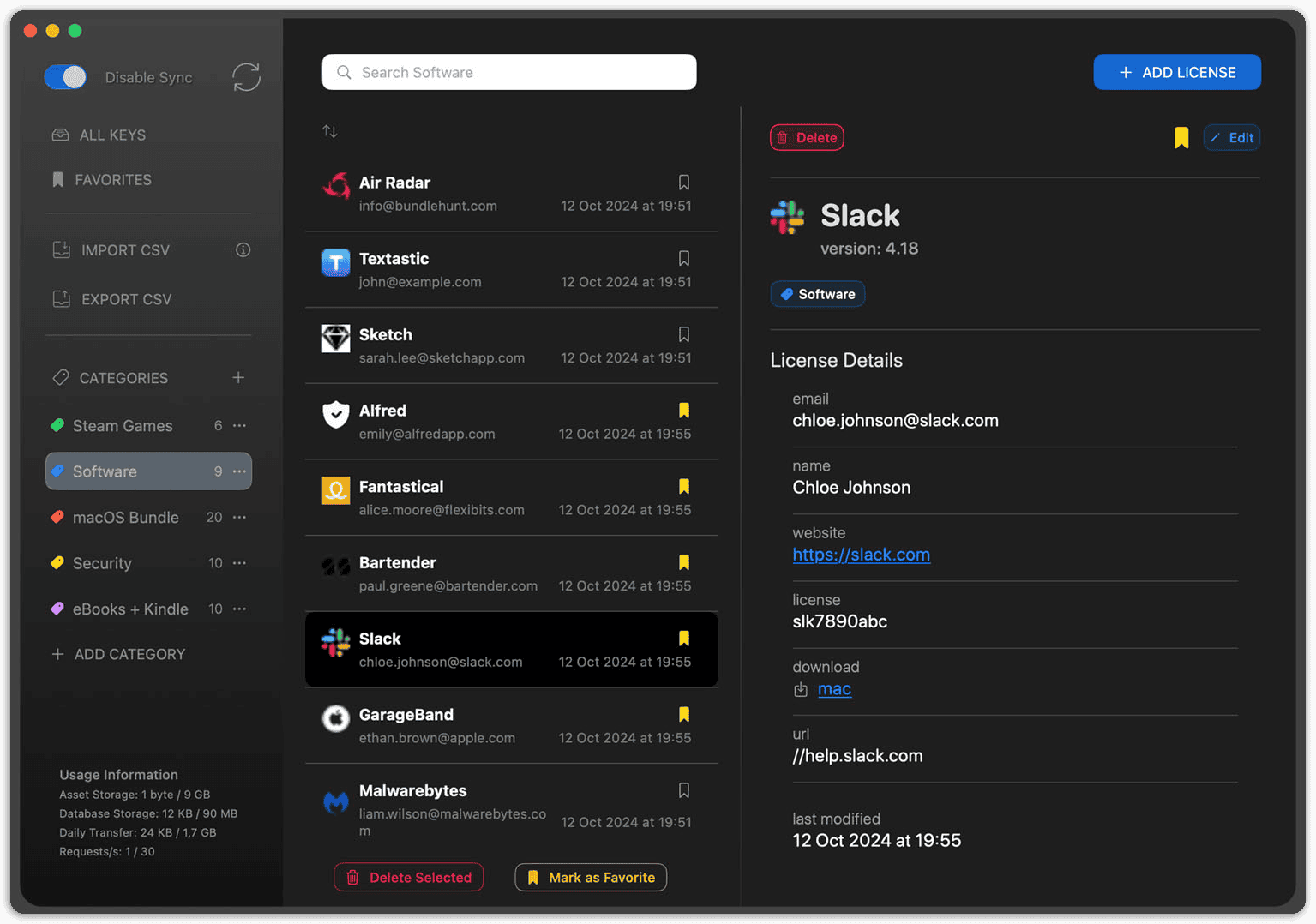1316x924 pixels.
Task: Toggle the bookmark on Textastic
Action: pyautogui.click(x=684, y=258)
